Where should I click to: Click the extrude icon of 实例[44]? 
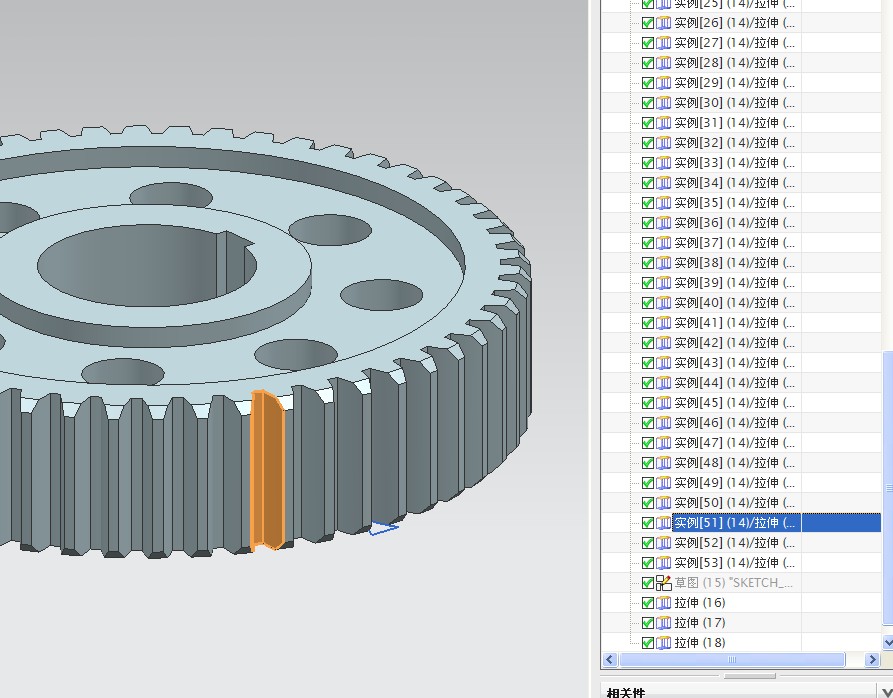663,383
